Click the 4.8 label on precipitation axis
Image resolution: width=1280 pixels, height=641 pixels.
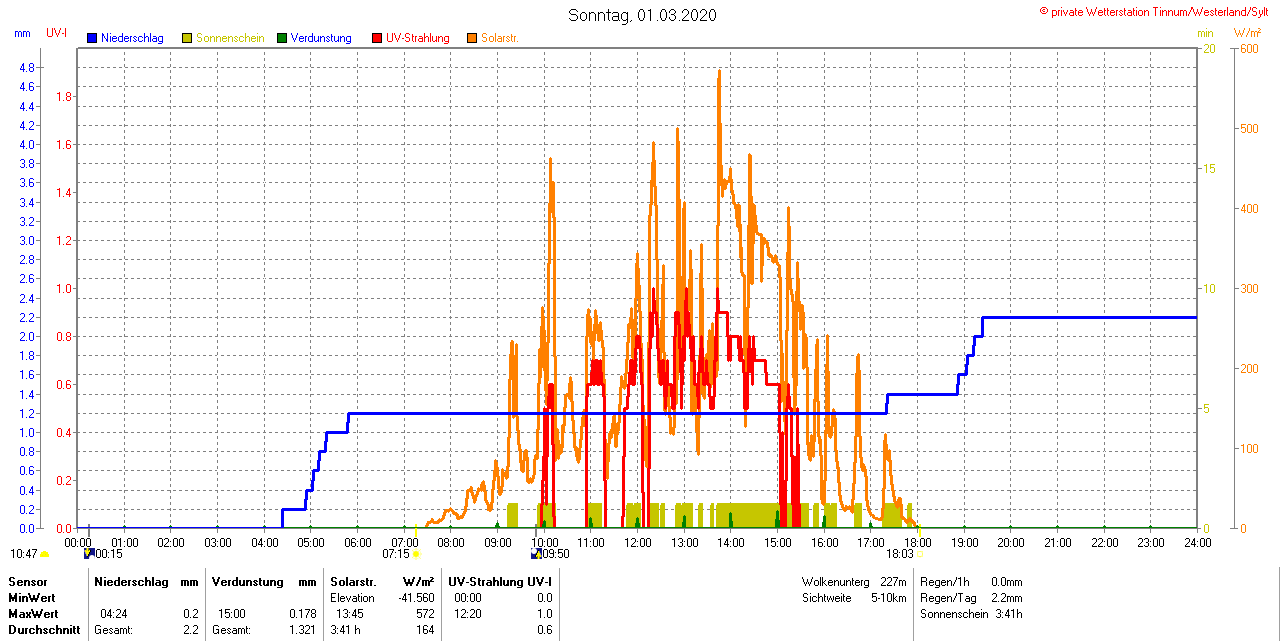tap(27, 68)
